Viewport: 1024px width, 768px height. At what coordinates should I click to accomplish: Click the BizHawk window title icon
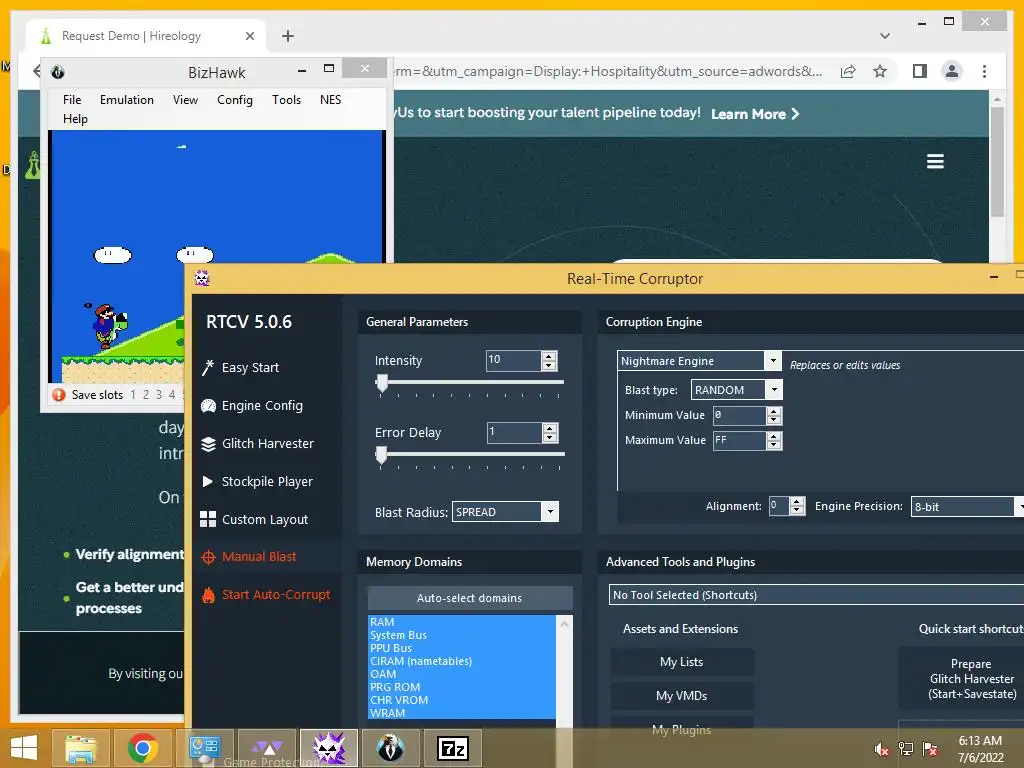[57, 72]
